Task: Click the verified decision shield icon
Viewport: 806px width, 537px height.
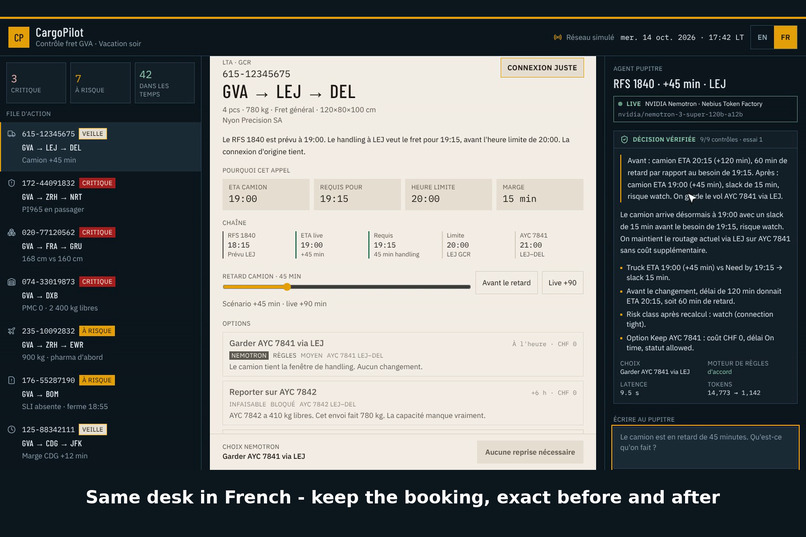Action: pyautogui.click(x=624, y=139)
